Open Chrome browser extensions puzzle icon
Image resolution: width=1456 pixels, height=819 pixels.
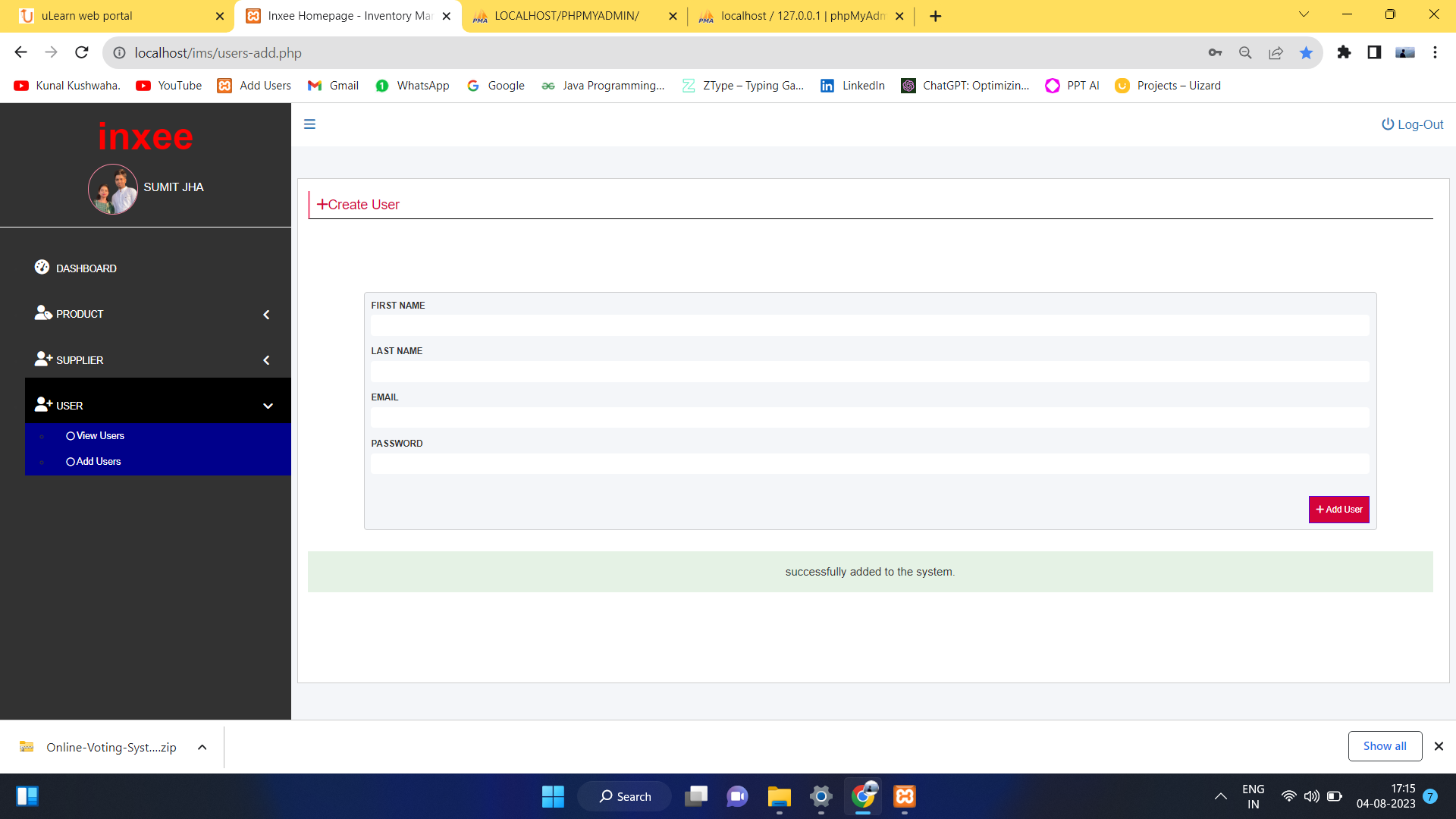(1345, 52)
